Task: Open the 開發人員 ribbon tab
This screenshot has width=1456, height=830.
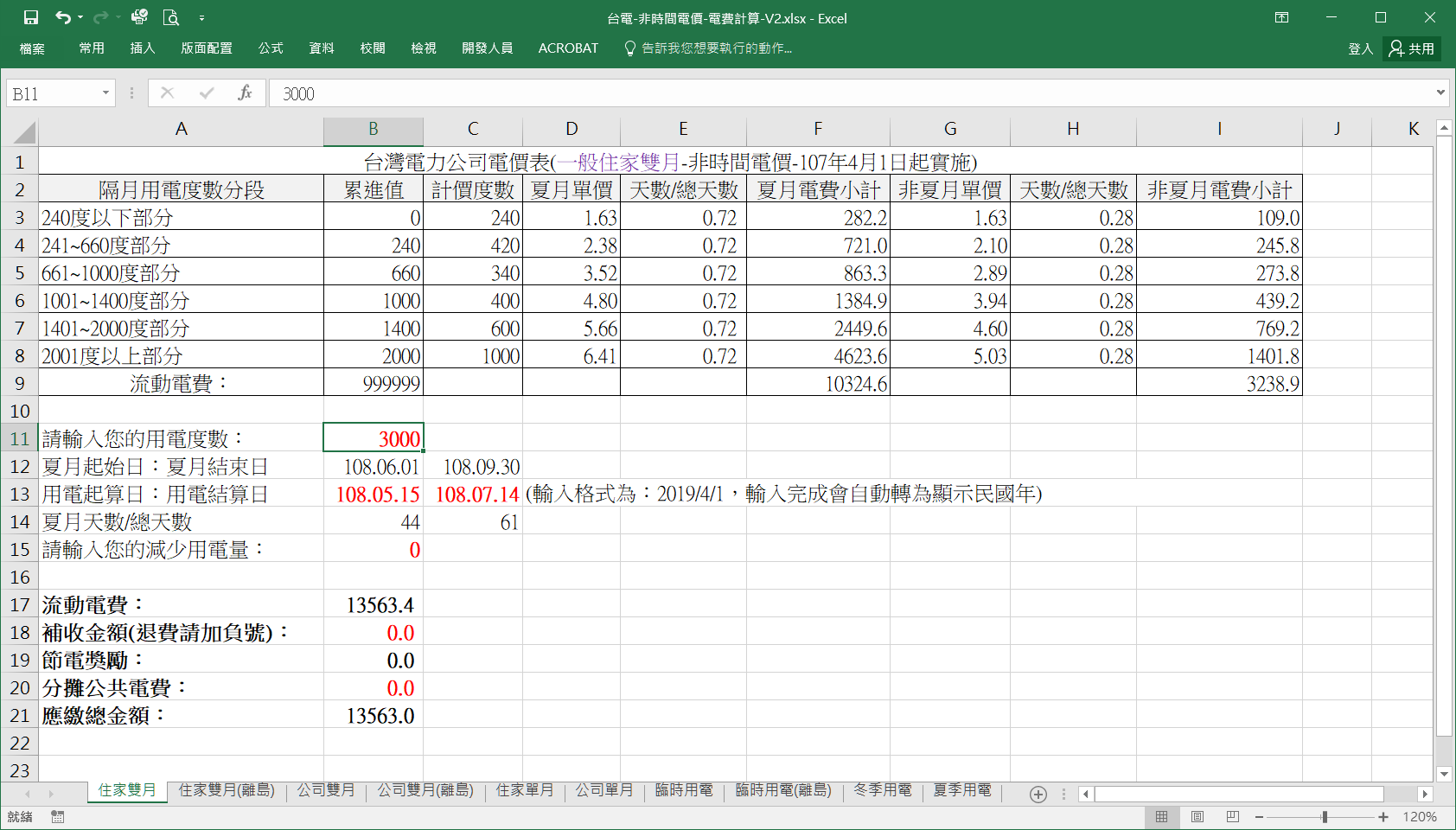Action: (x=488, y=48)
